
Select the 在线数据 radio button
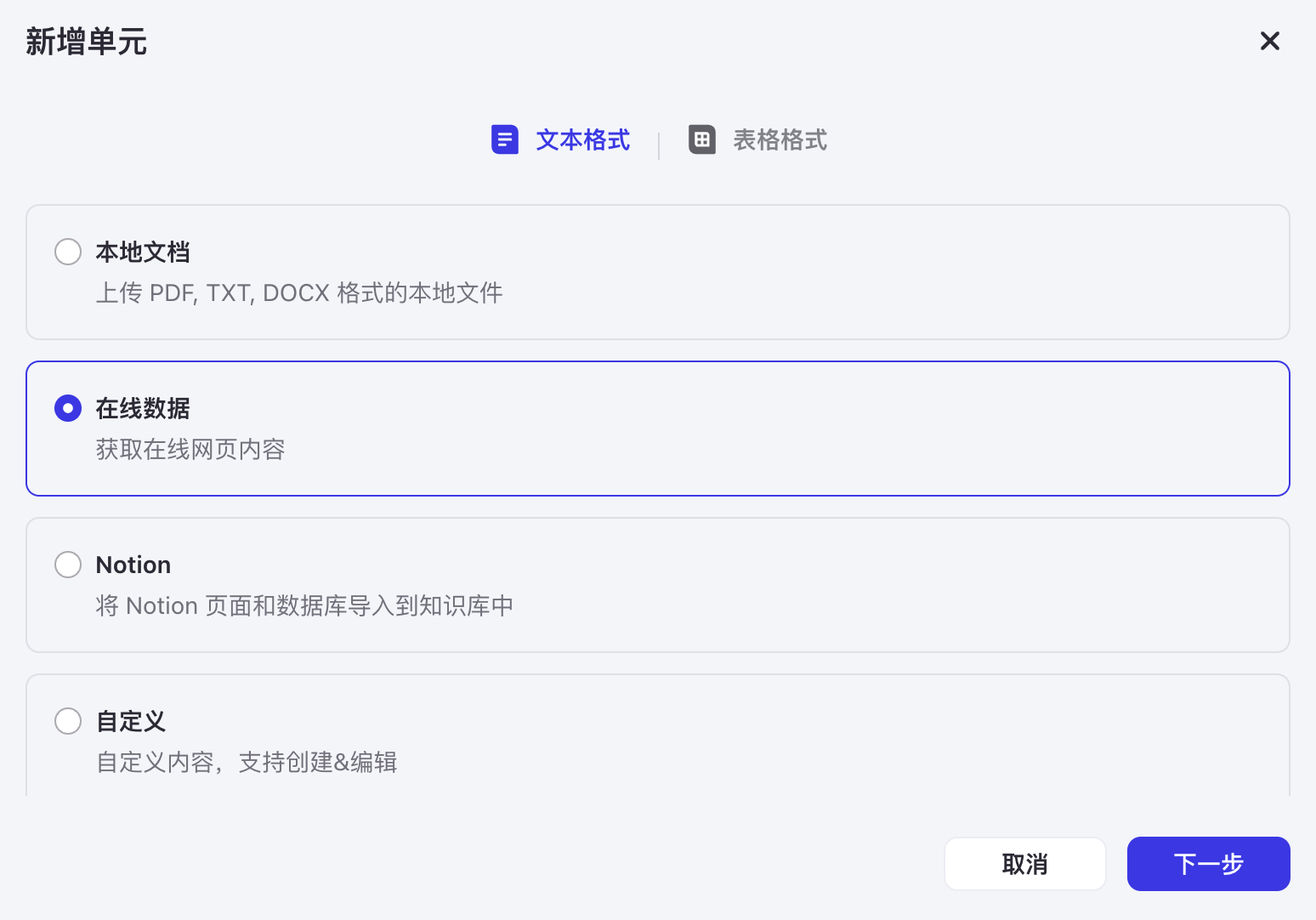click(x=68, y=408)
